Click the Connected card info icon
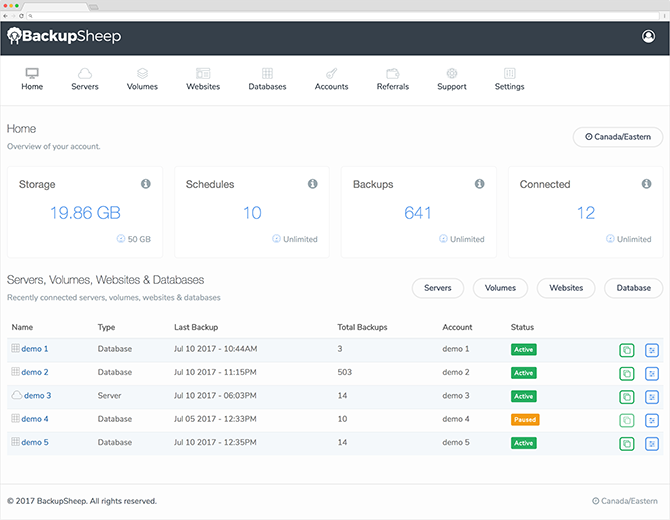670x520 pixels. click(x=646, y=184)
